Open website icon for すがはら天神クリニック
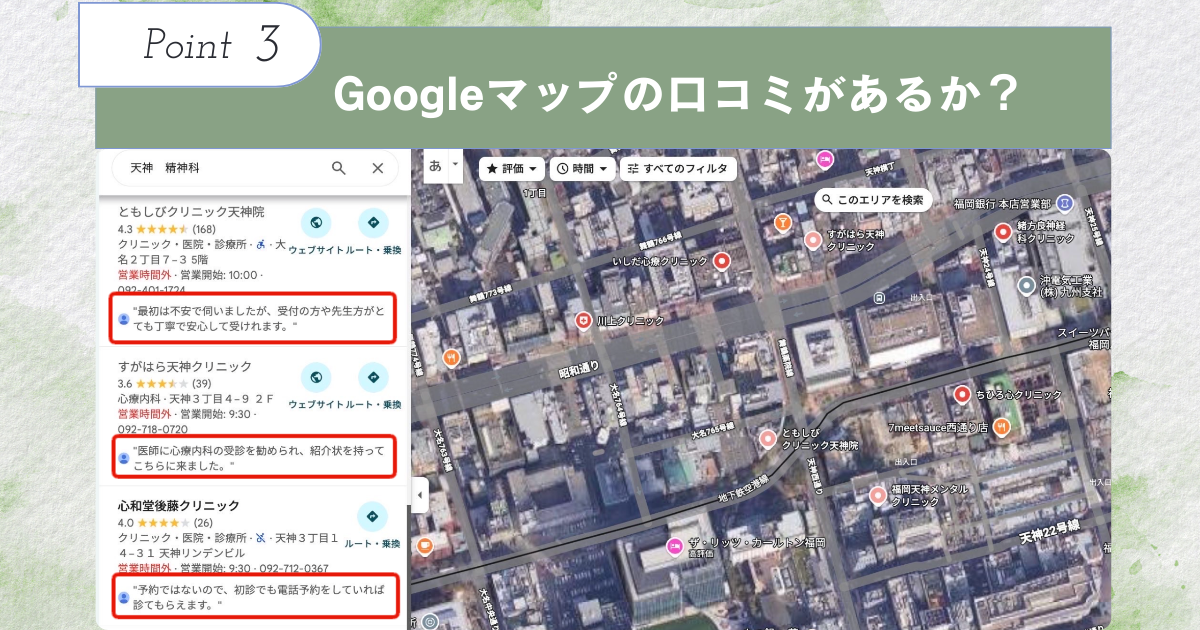 [x=316, y=377]
